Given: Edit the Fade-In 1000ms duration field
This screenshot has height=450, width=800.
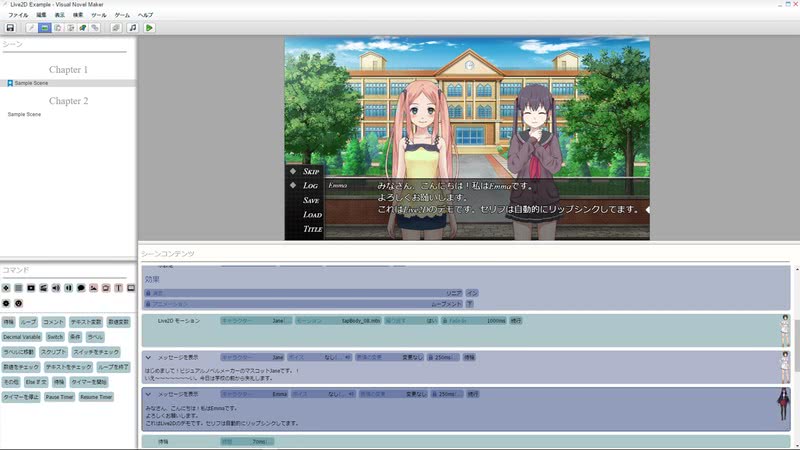Looking at the screenshot, I should click(473, 321).
